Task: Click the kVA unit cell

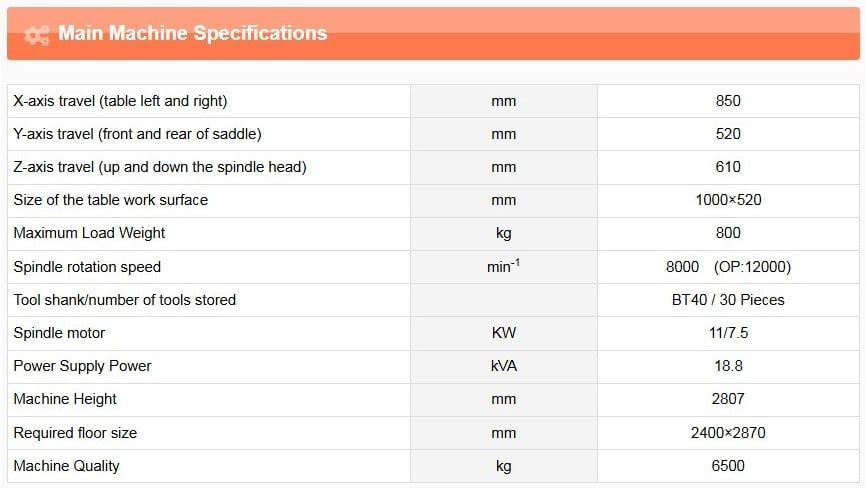Action: 504,366
